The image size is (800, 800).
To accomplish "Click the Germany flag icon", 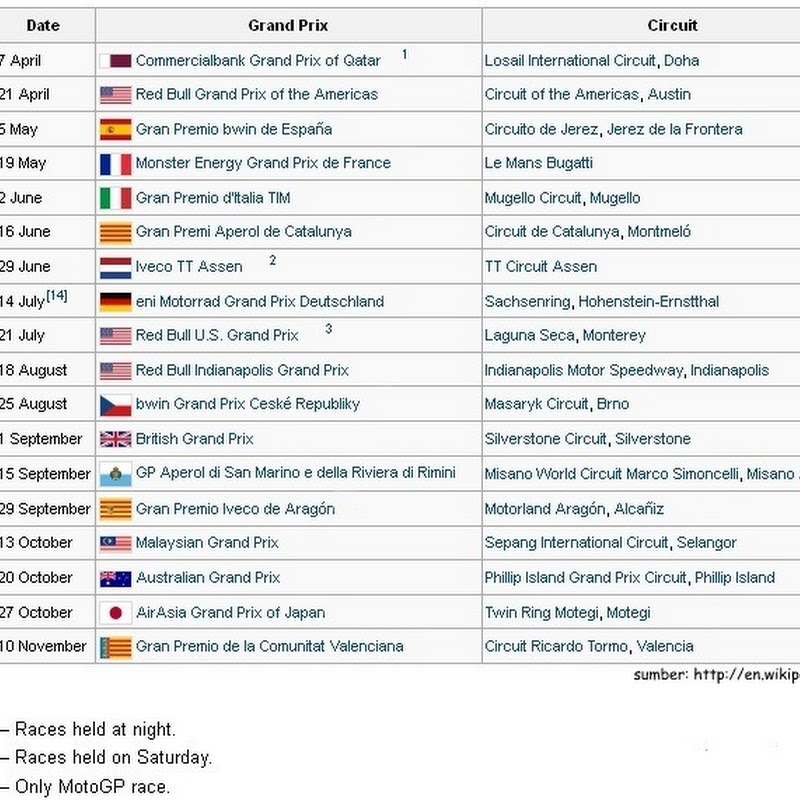I will pos(115,301).
